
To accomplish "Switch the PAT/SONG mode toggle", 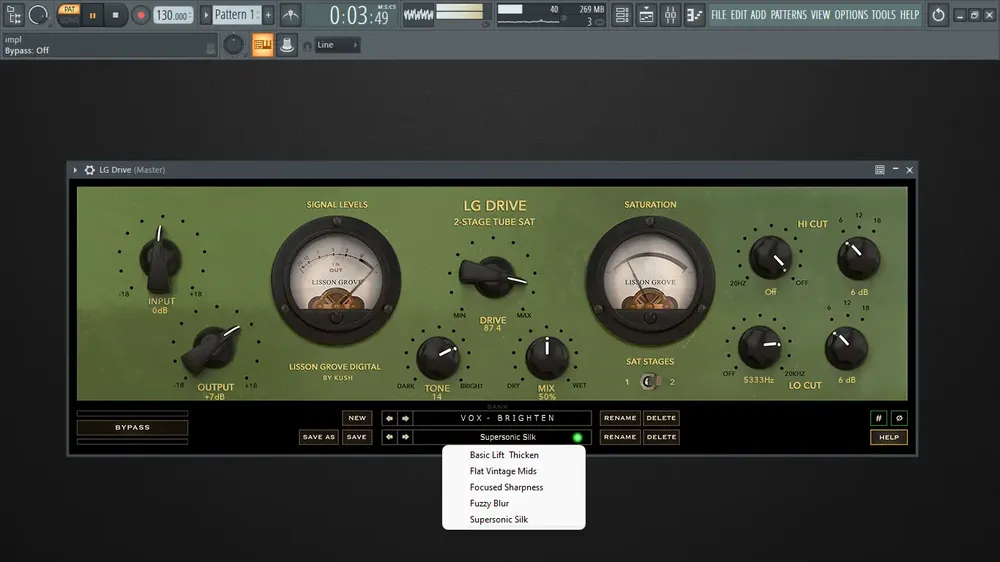I will 69,15.
